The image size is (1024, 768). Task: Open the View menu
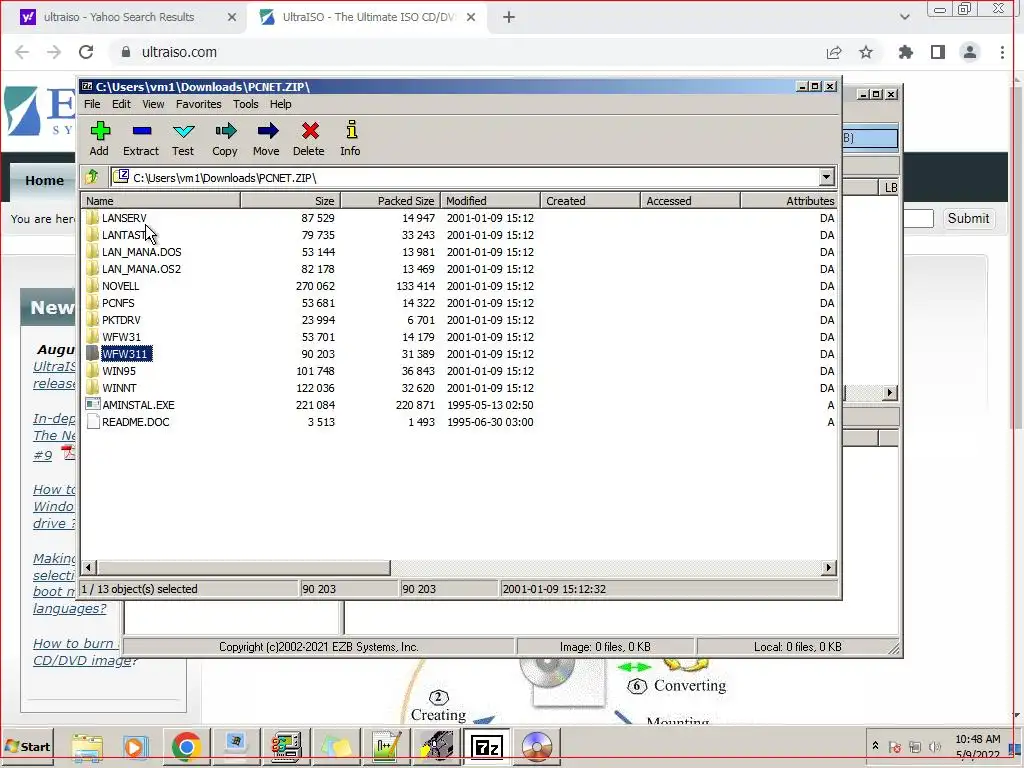click(x=153, y=104)
